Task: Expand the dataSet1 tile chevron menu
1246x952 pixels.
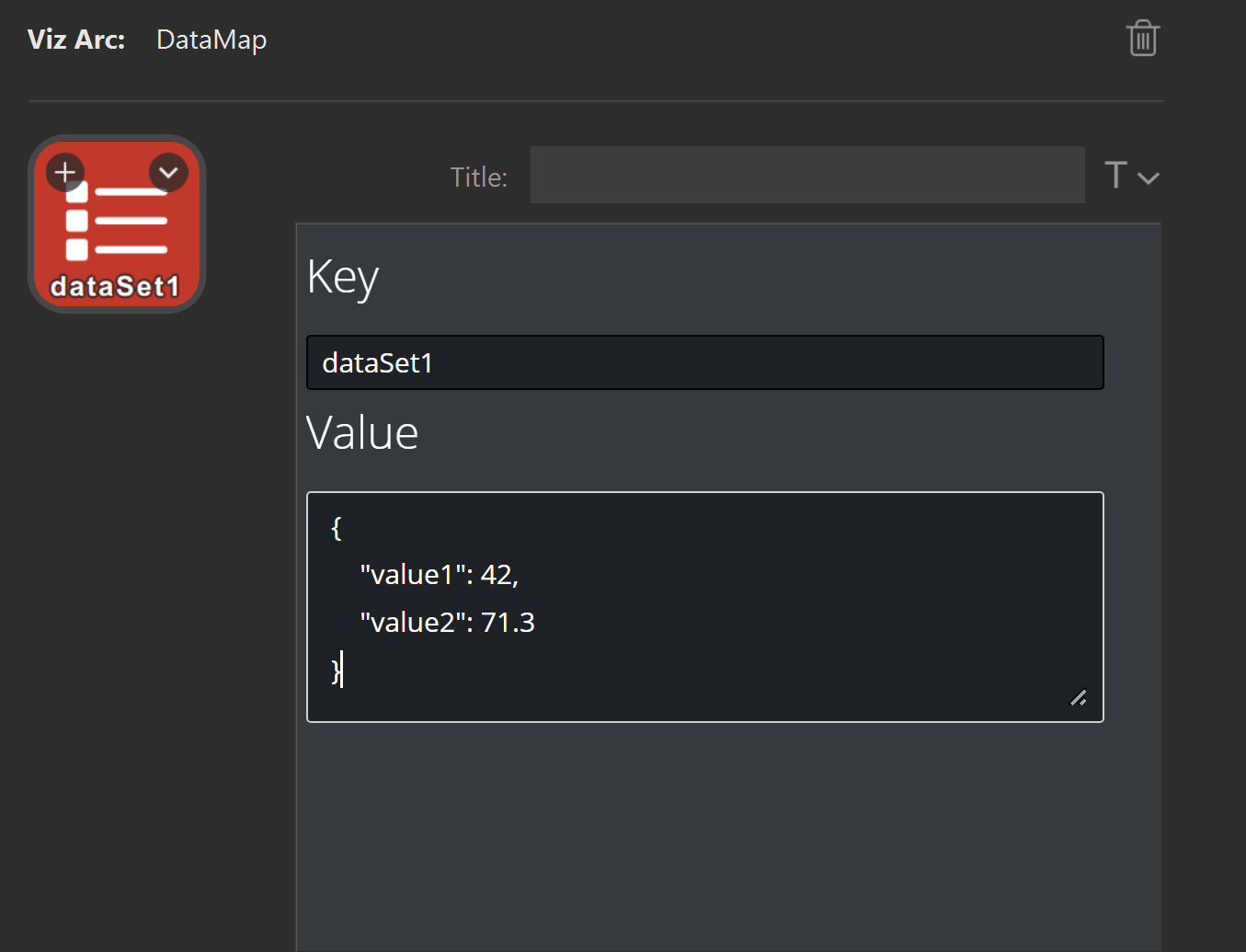Action: (168, 172)
